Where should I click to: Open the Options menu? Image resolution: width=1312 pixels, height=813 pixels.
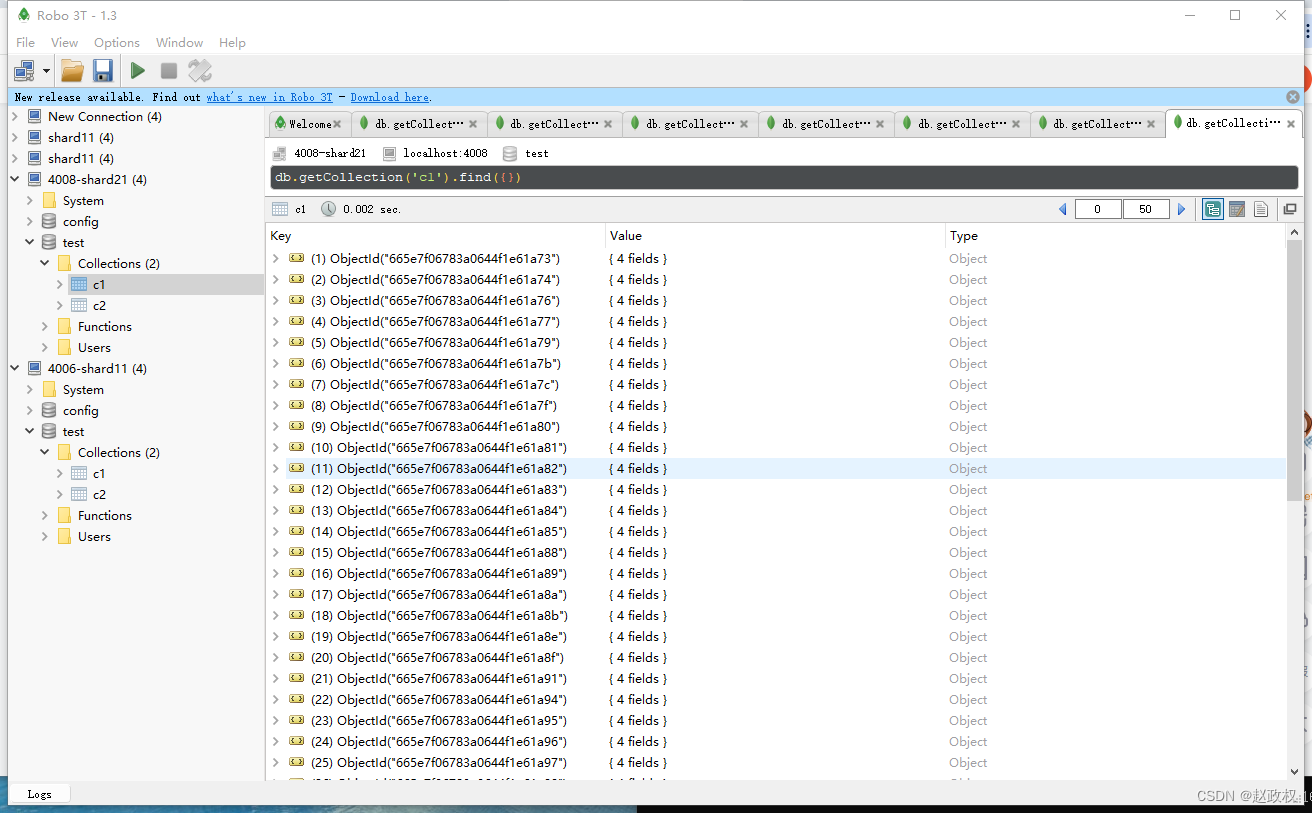(116, 42)
